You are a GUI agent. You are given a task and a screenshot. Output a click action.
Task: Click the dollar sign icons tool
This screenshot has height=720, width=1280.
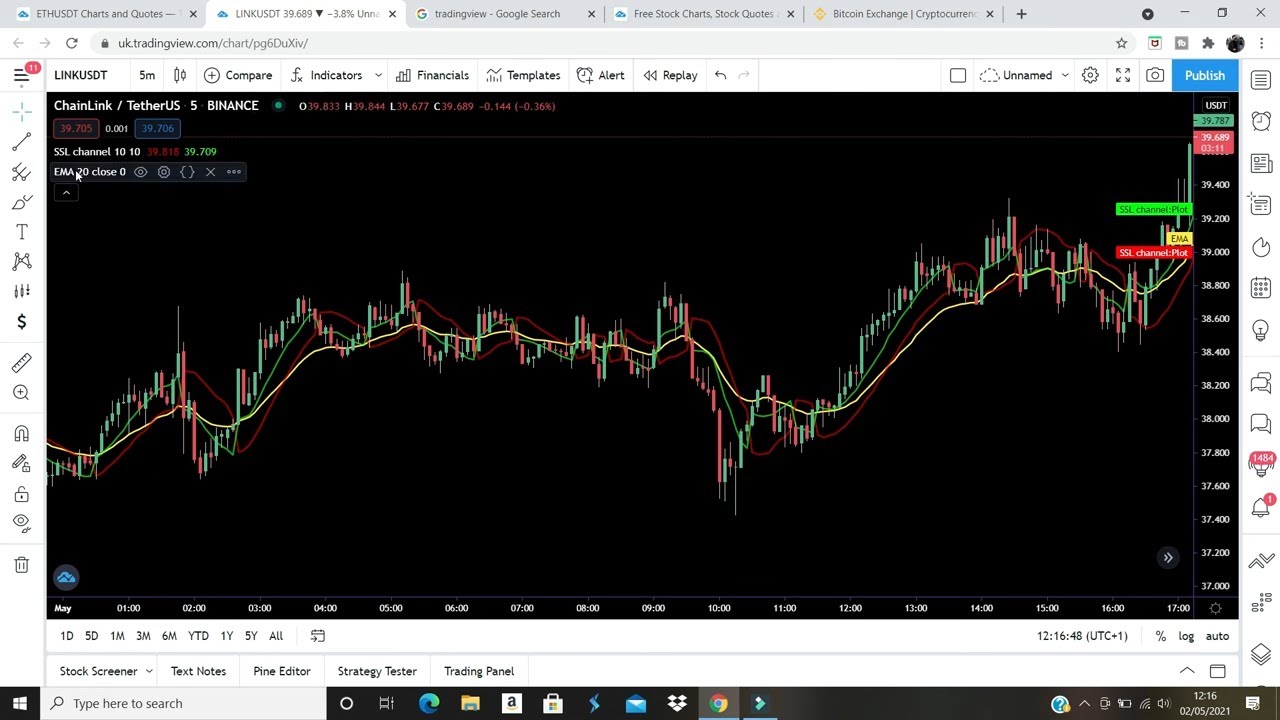coord(21,321)
